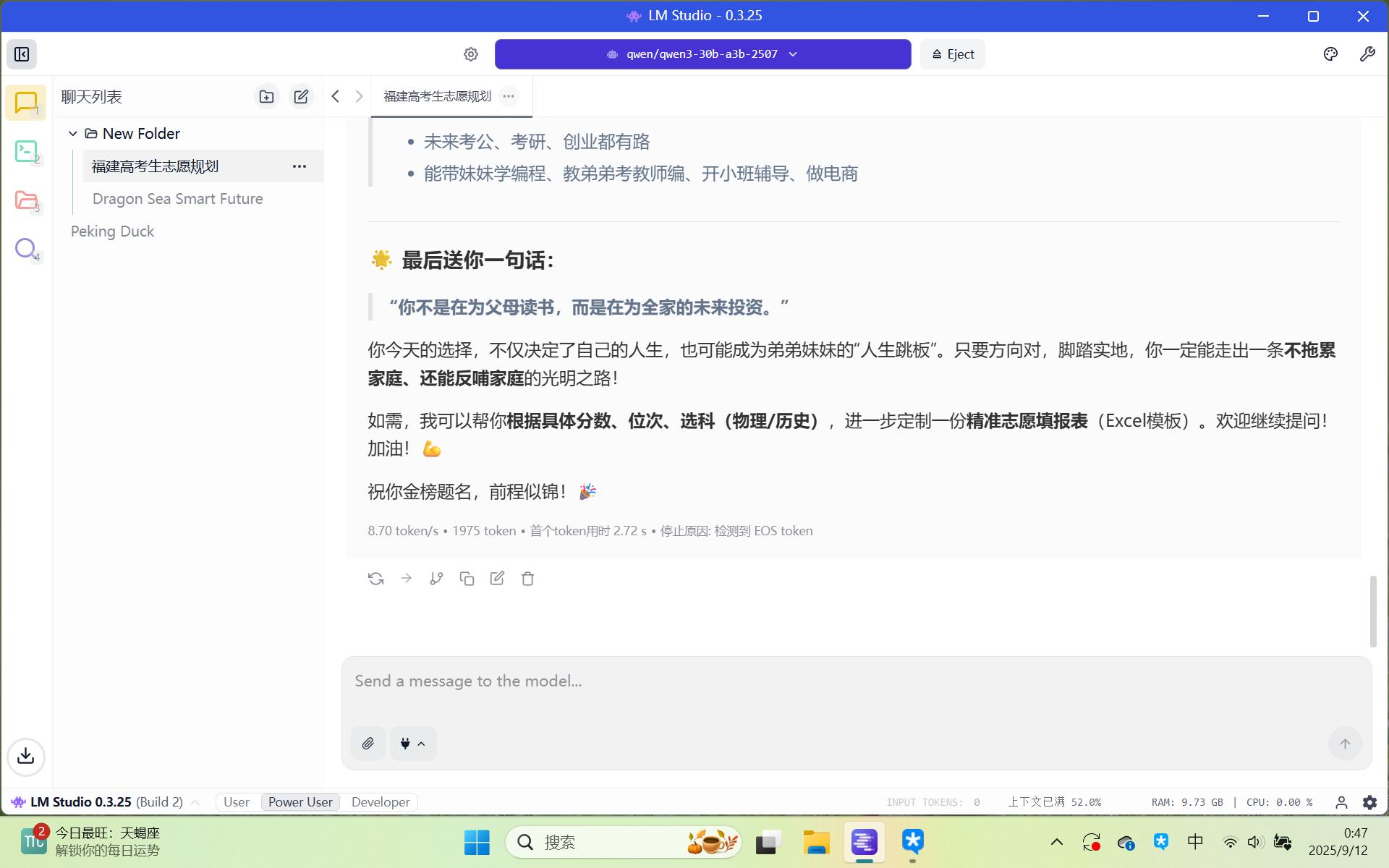Switch to Developer mode
Viewport: 1389px width, 868px height.
(381, 802)
